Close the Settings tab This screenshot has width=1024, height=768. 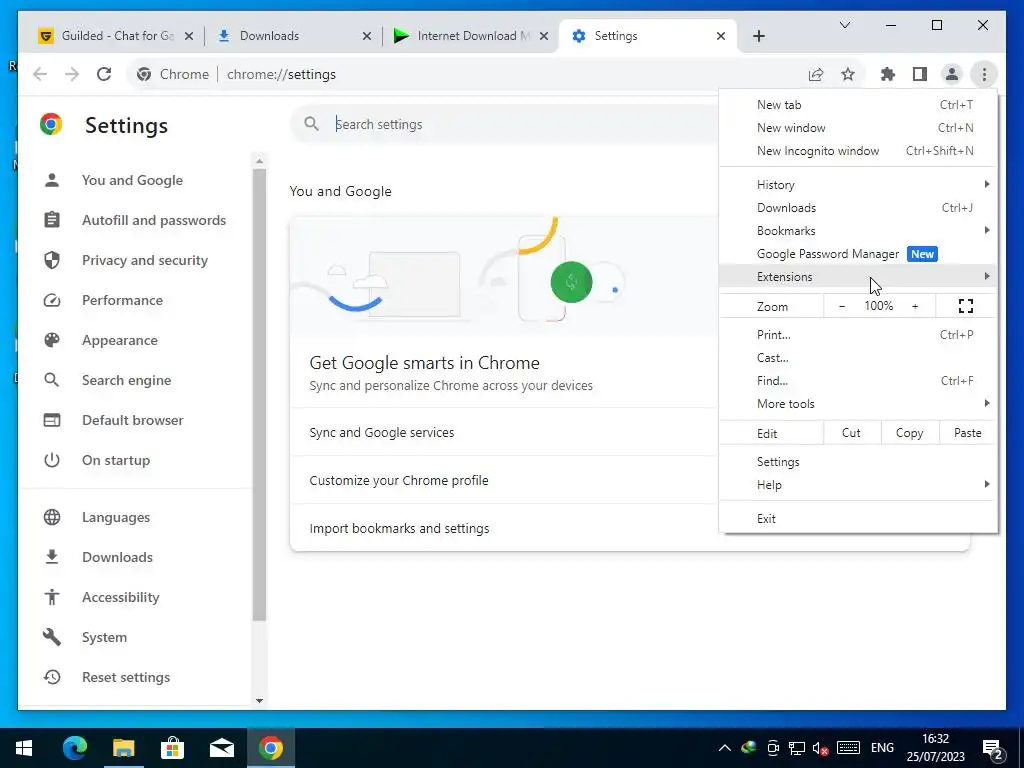pyautogui.click(x=721, y=36)
